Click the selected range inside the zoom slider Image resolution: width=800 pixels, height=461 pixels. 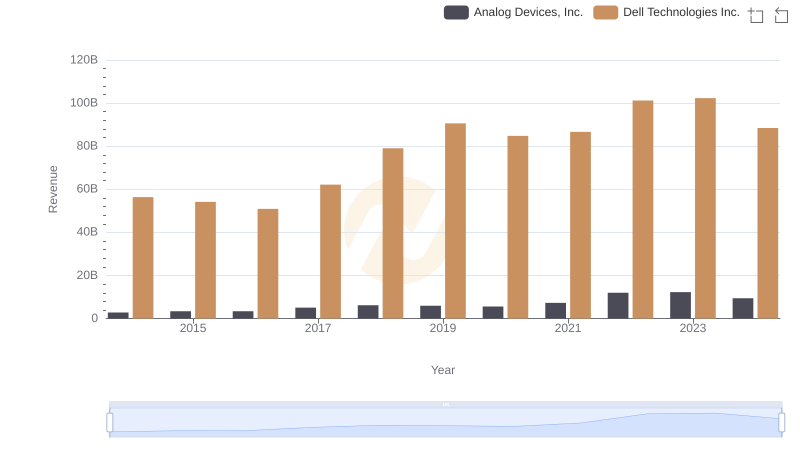tap(445, 423)
